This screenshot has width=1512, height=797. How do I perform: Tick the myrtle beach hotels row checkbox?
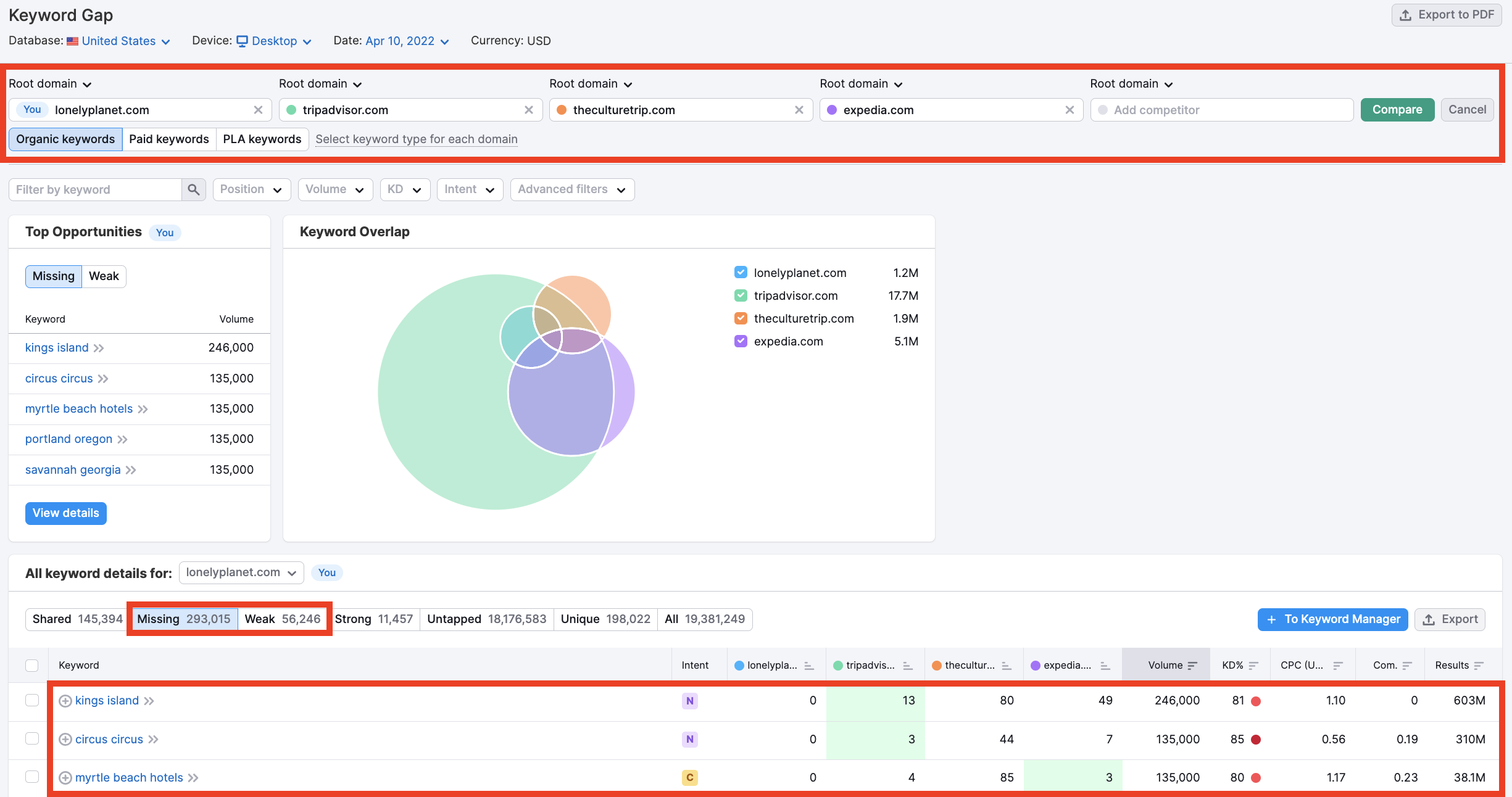32,777
